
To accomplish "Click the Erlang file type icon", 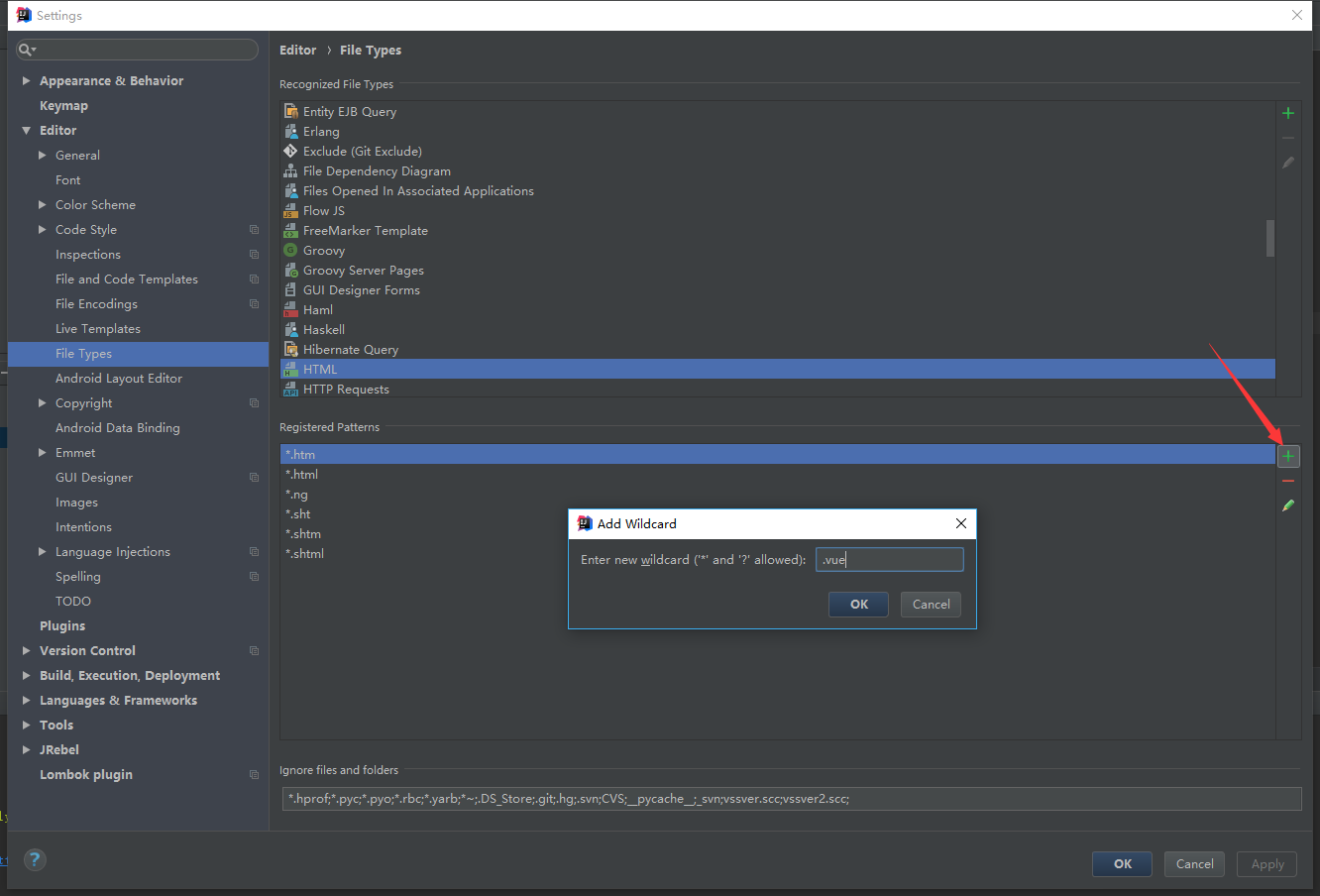I will [x=290, y=131].
